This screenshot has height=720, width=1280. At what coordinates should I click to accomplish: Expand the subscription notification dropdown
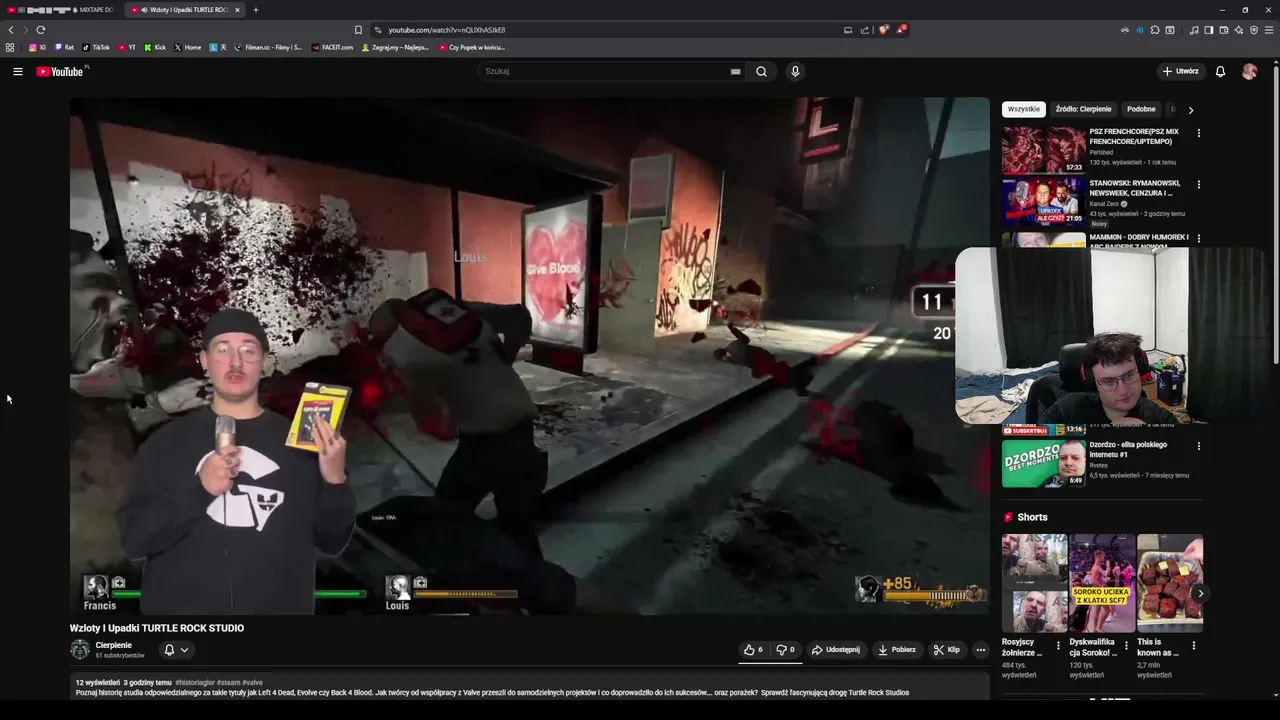[x=176, y=650]
